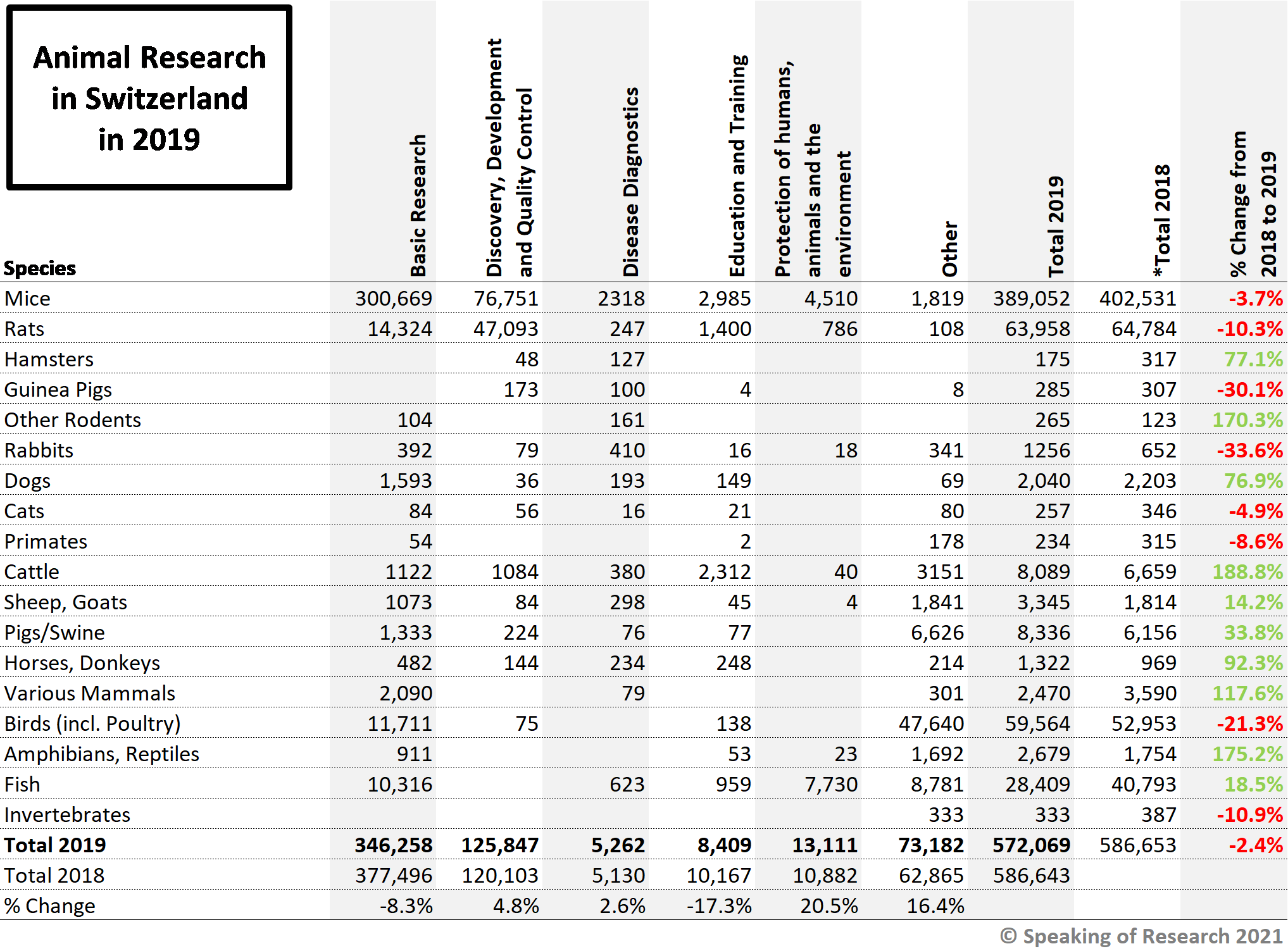
Task: Click the Animal Research in Switzerland title box
Action: (x=149, y=97)
